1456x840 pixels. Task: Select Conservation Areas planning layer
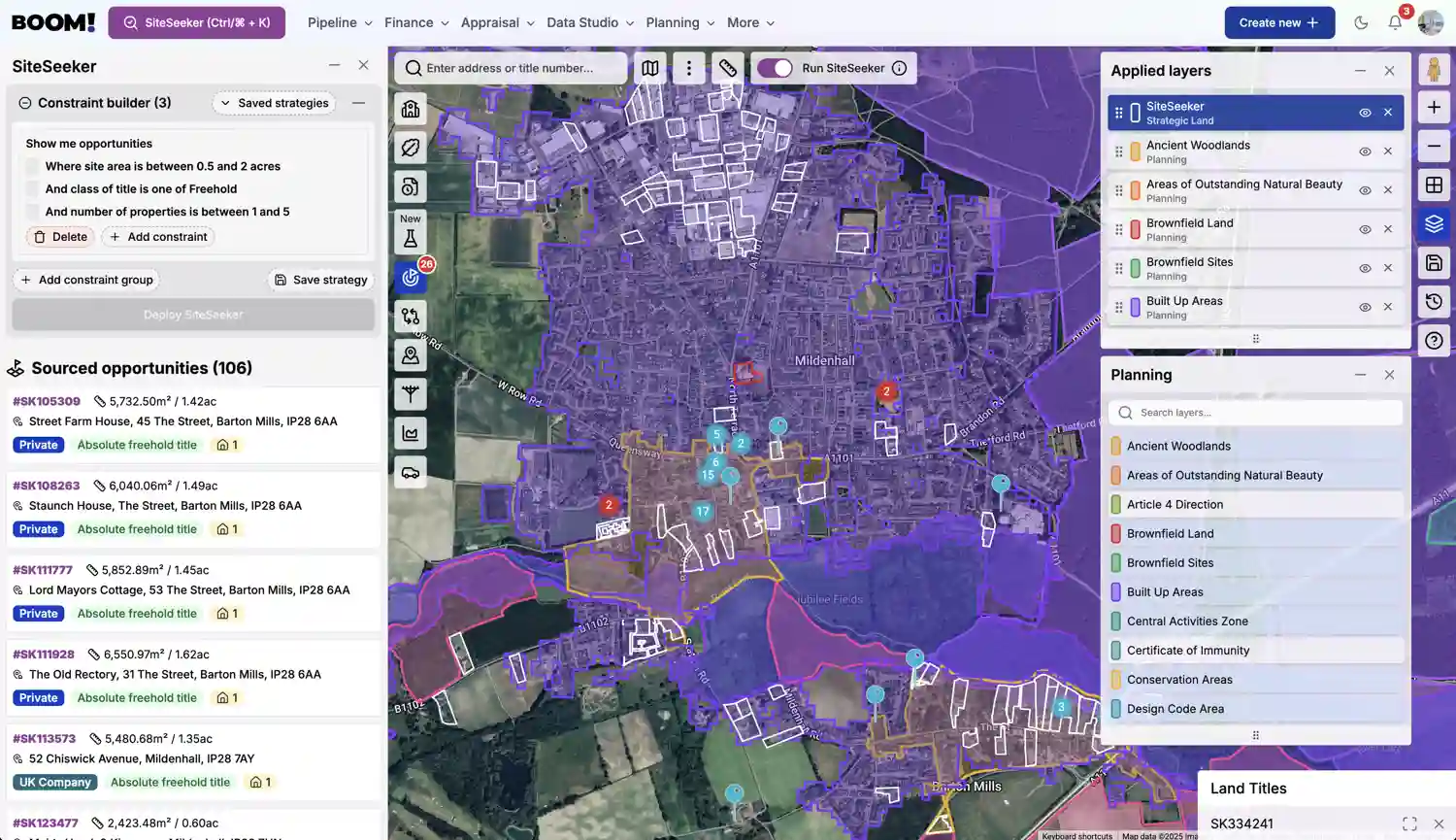click(1256, 680)
